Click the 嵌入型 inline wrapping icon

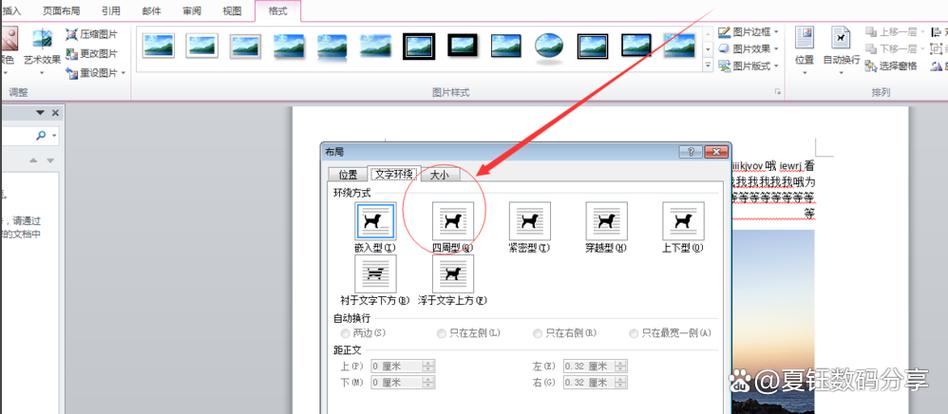click(x=375, y=221)
